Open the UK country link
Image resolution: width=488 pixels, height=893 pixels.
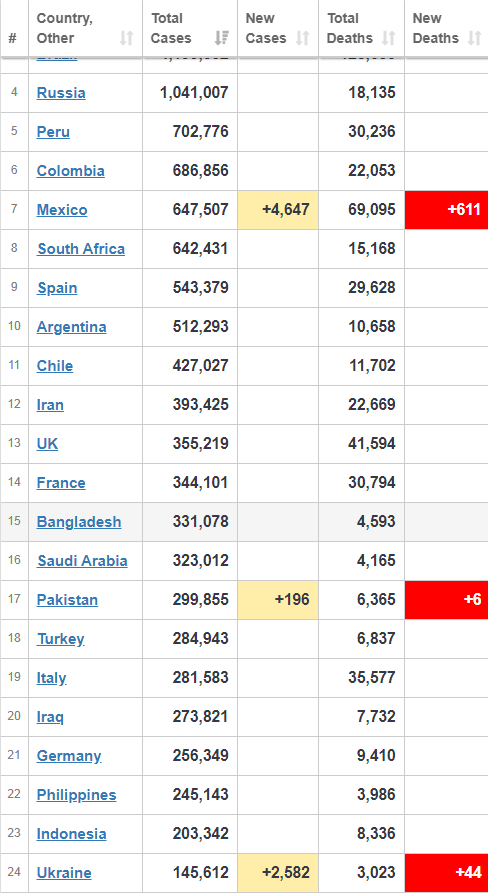(x=47, y=444)
